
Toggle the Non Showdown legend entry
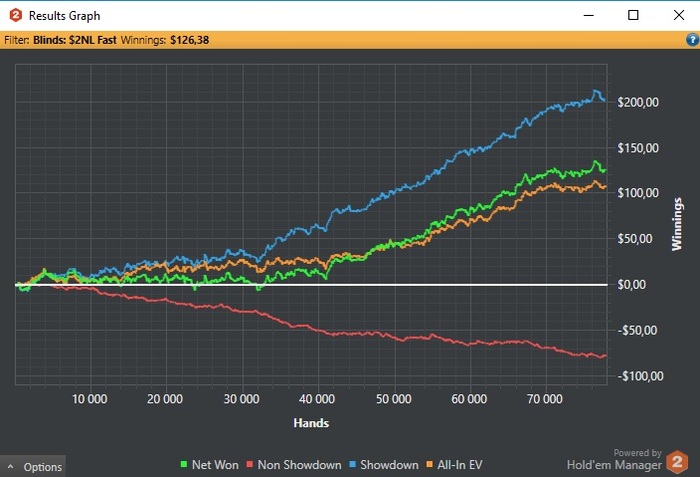tap(294, 464)
